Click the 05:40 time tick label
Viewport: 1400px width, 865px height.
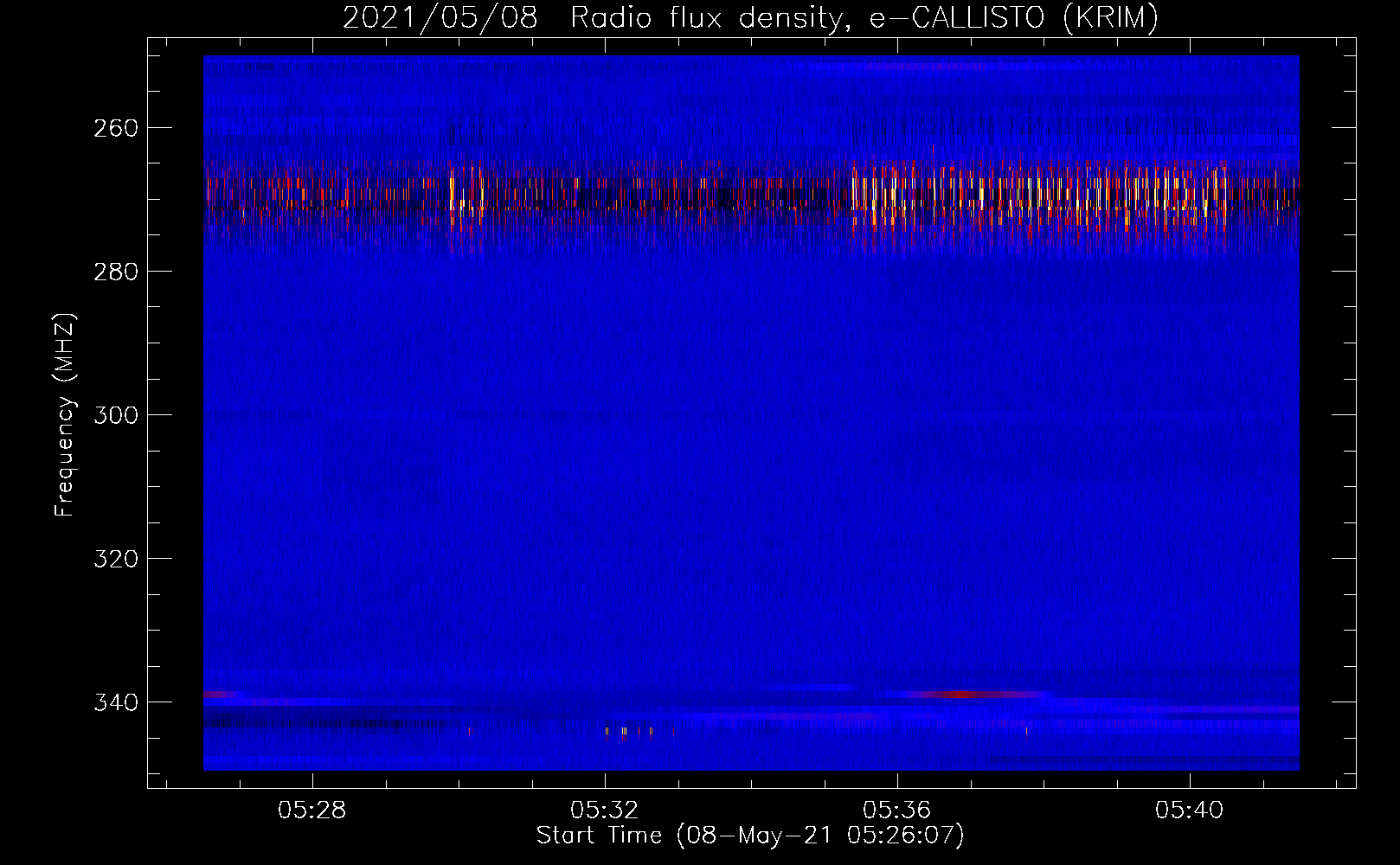[x=1190, y=811]
